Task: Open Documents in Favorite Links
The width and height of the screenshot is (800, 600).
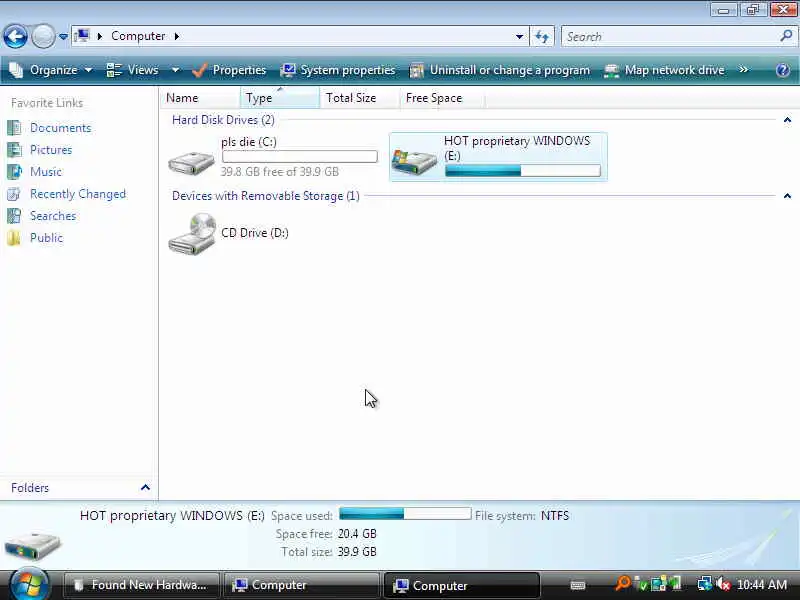Action: pyautogui.click(x=60, y=128)
